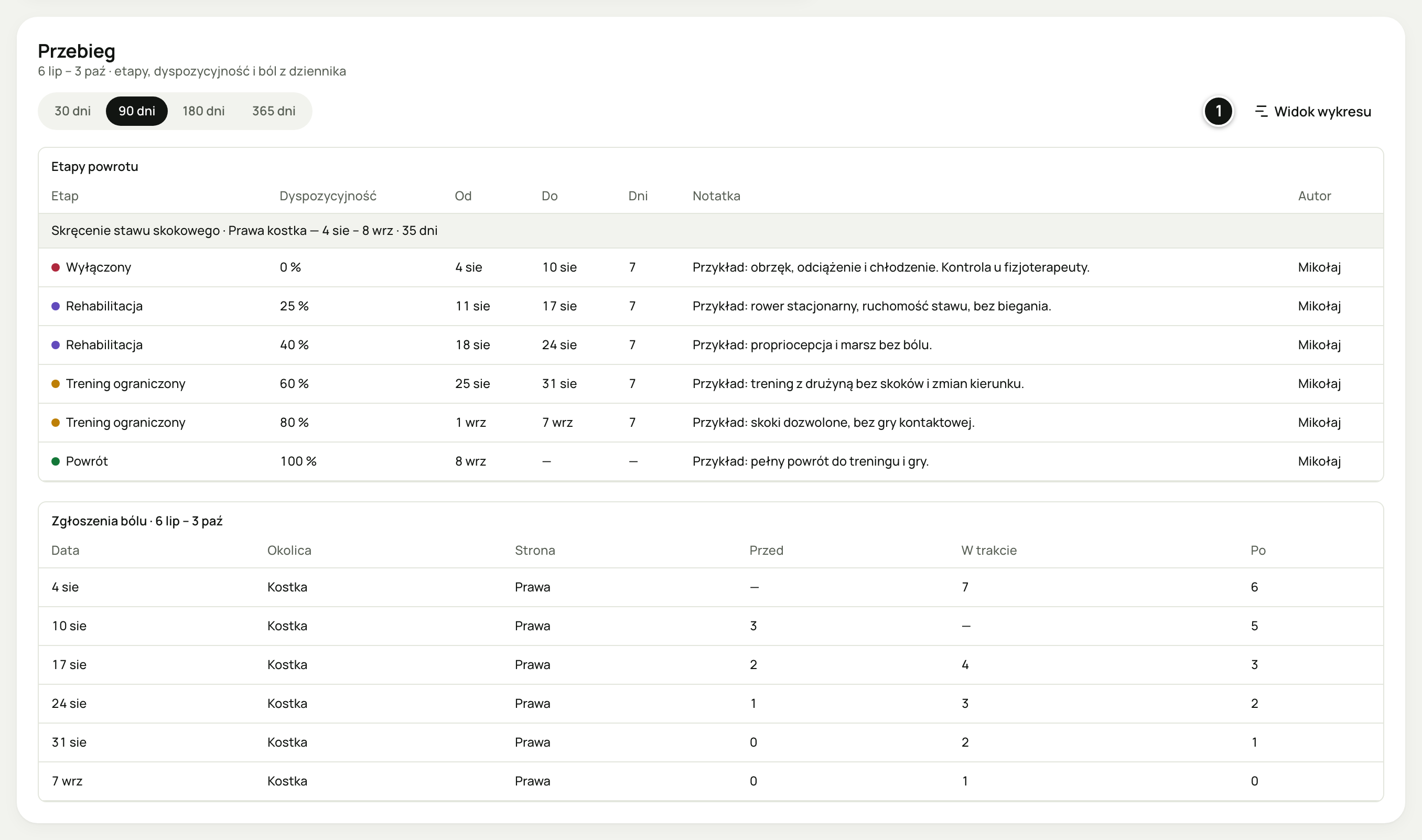This screenshot has width=1422, height=840.
Task: Click the 25 % availability value
Action: (x=294, y=306)
